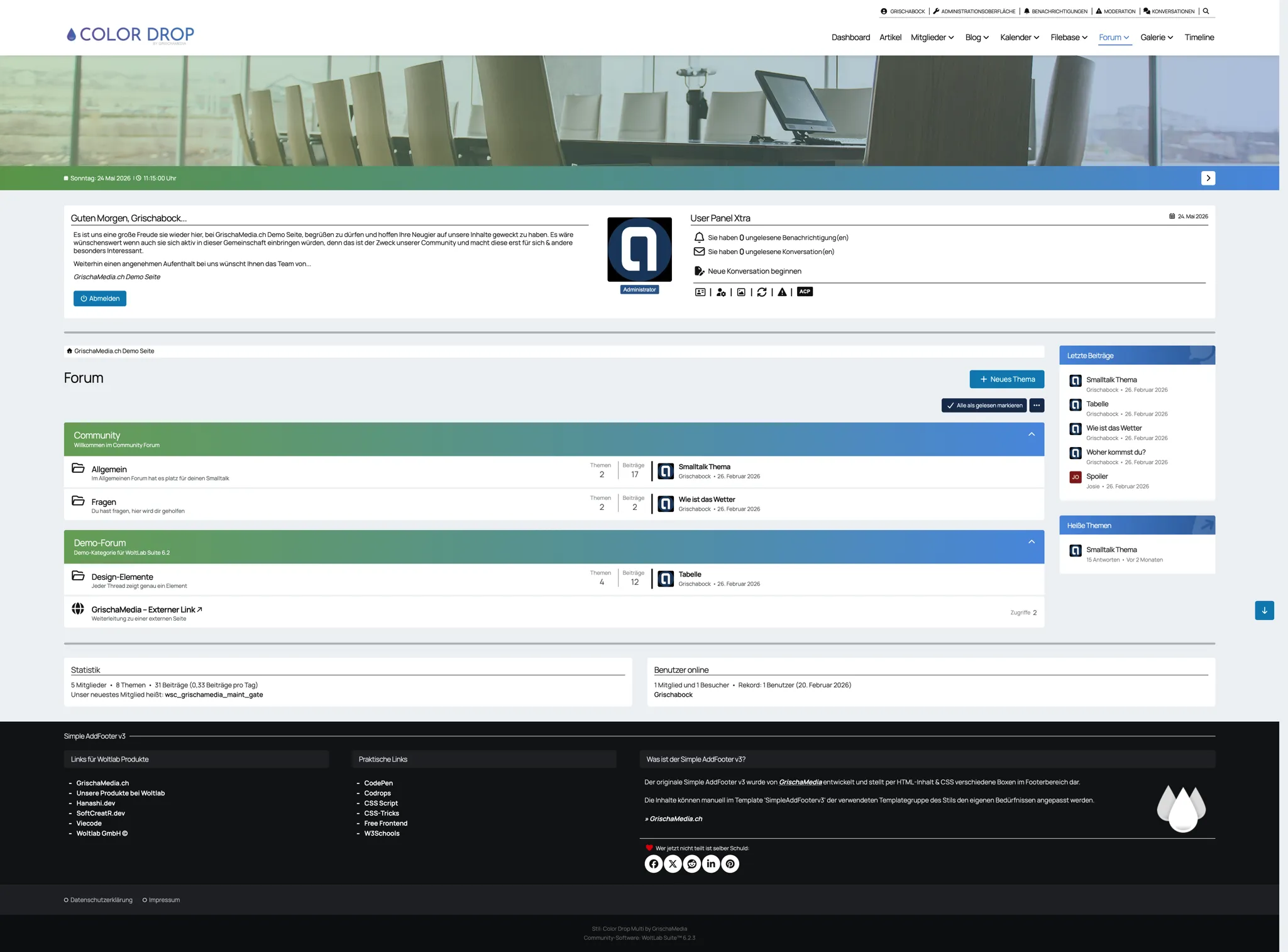
Task: Open the Design-Elemente forum
Action: pos(123,577)
